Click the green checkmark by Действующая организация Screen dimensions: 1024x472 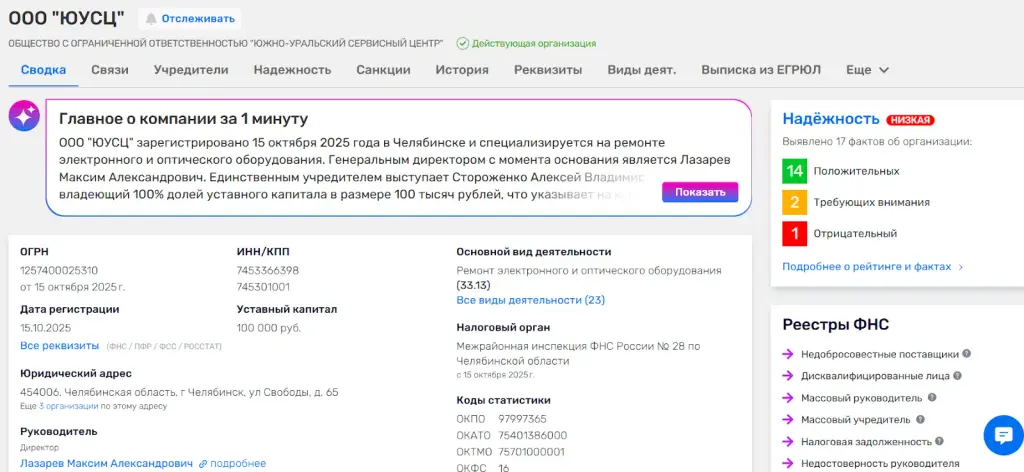coord(463,44)
